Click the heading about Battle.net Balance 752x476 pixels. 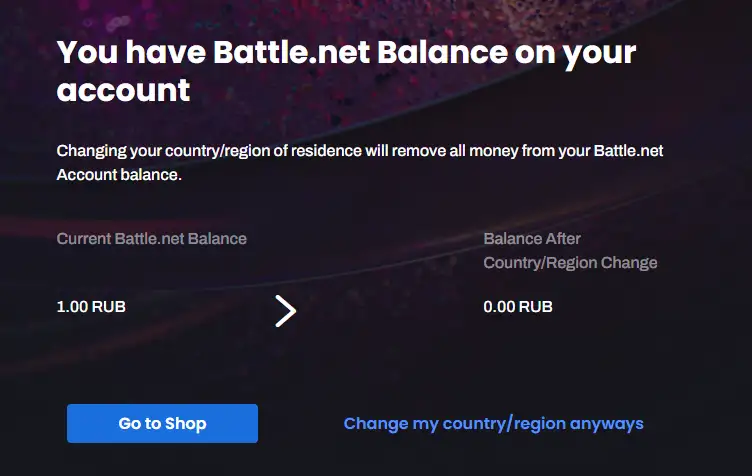click(346, 71)
